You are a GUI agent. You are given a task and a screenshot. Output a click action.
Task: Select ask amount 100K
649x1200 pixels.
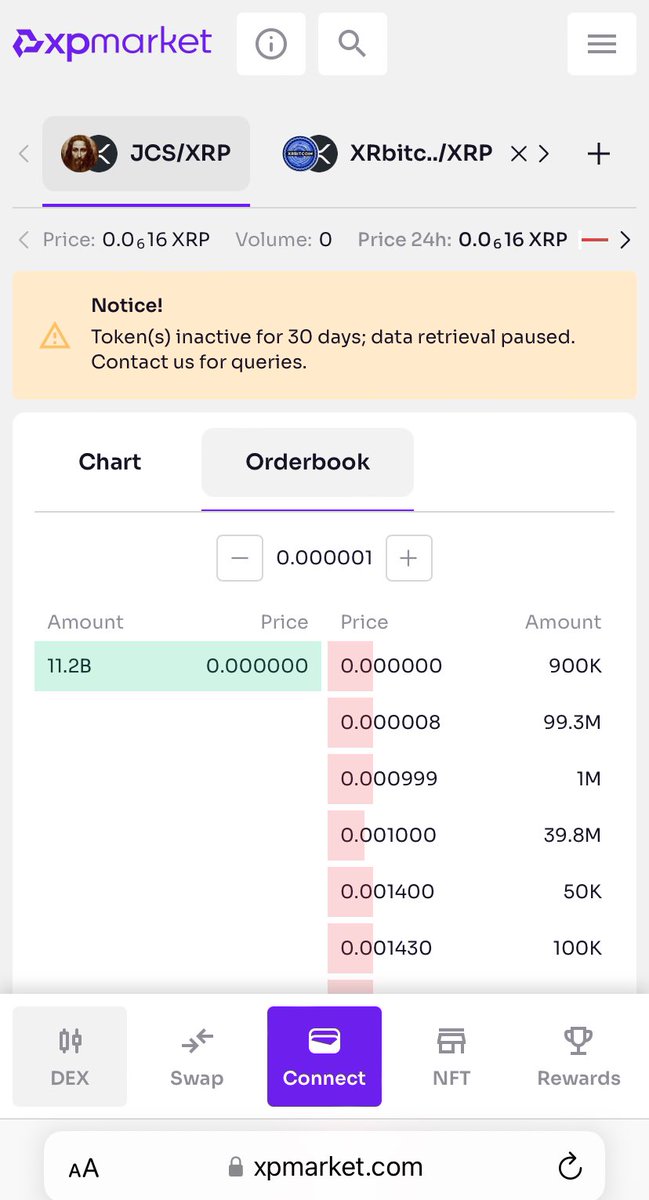(577, 947)
